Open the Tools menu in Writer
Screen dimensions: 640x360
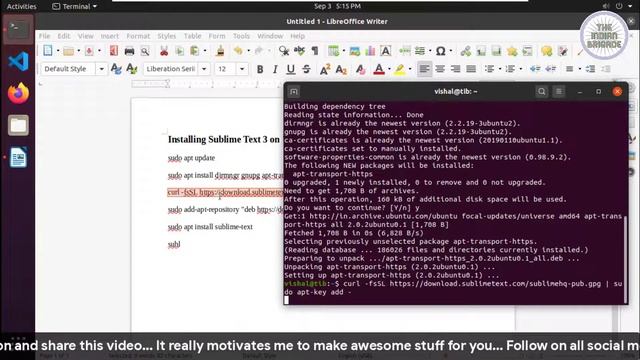241,36
